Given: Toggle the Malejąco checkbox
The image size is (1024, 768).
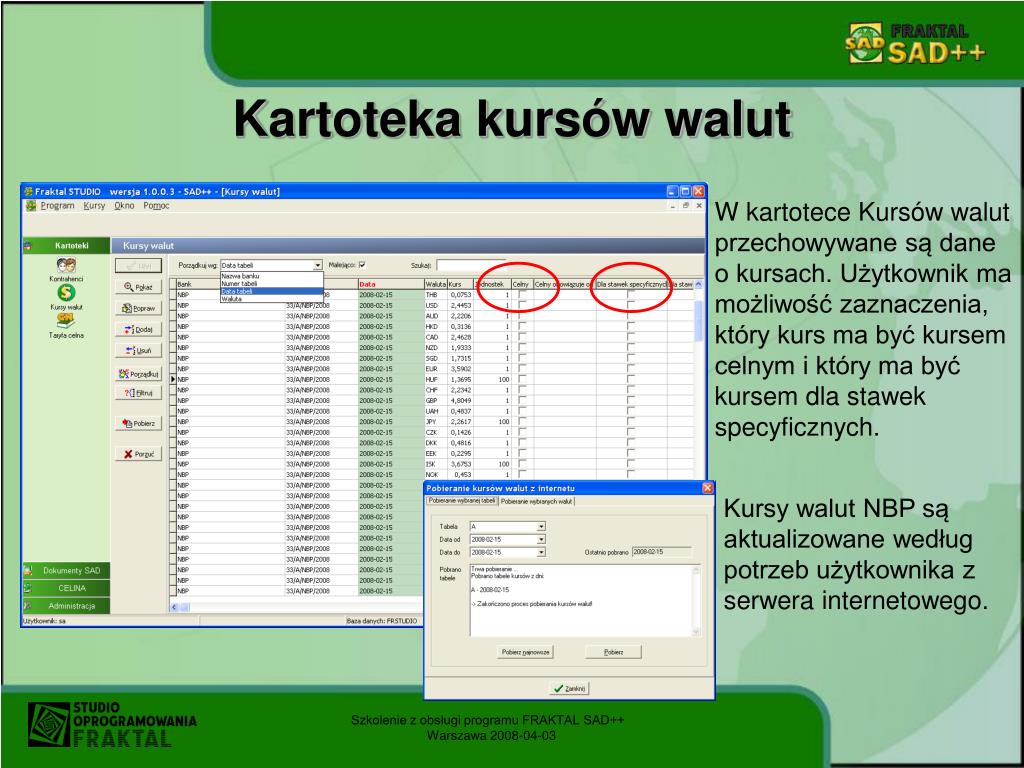Looking at the screenshot, I should point(362,265).
